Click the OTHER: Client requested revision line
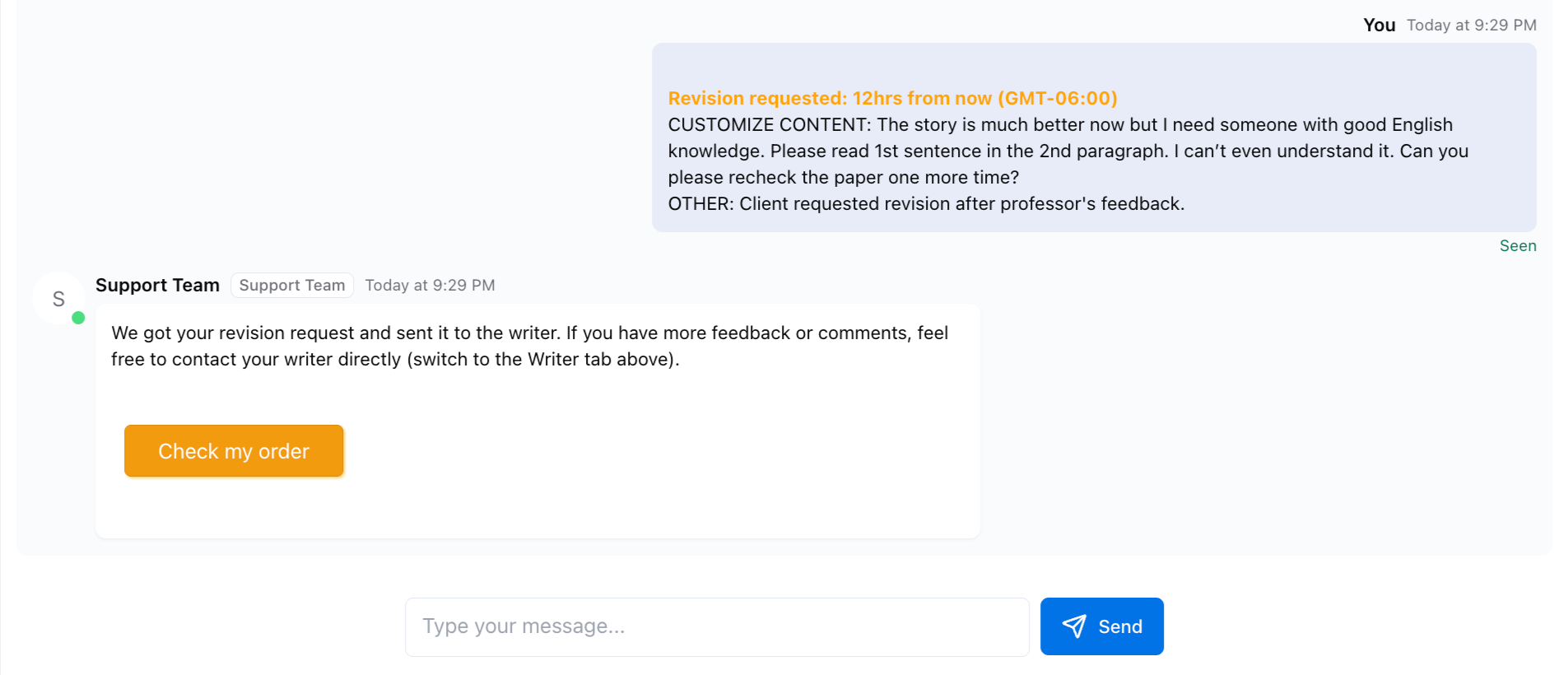Viewport: 1568px width, 675px height. coord(925,204)
